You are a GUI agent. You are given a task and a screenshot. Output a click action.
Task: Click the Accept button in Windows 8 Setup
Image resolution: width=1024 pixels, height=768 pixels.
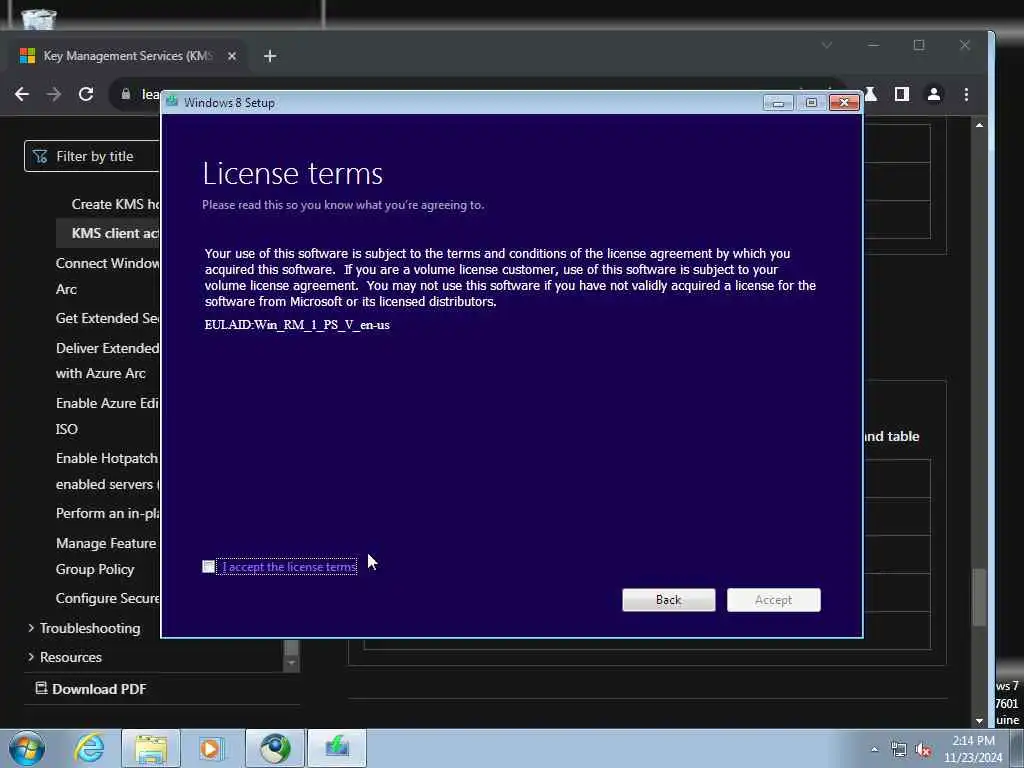773,600
